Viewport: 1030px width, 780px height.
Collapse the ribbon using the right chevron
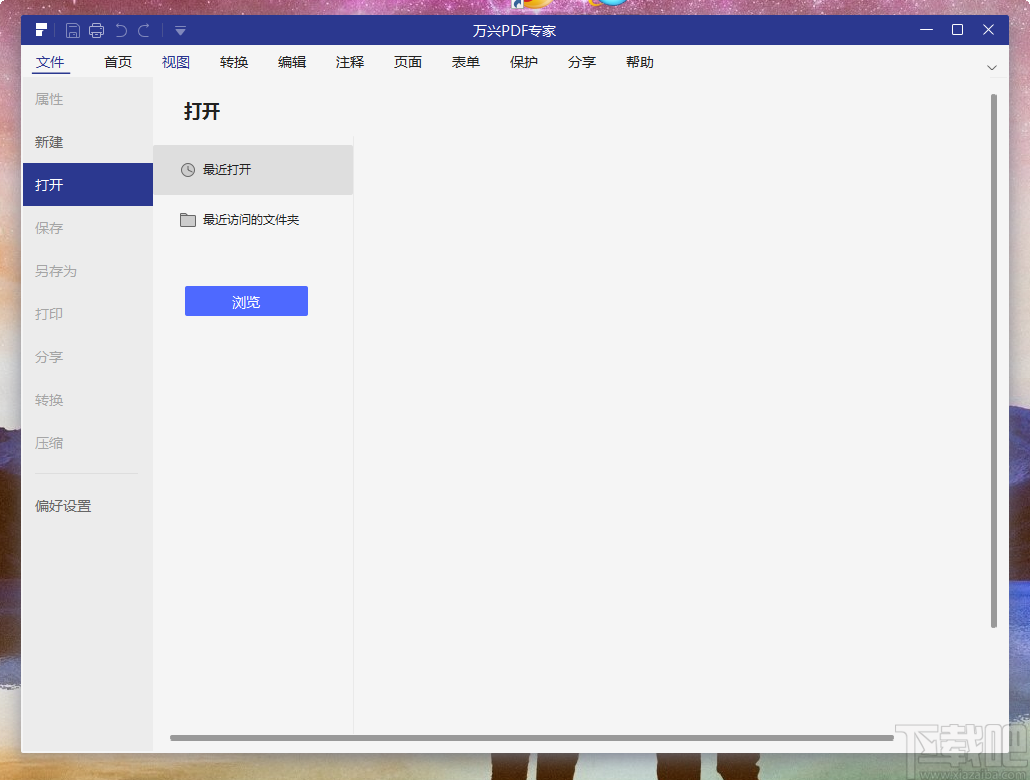991,65
